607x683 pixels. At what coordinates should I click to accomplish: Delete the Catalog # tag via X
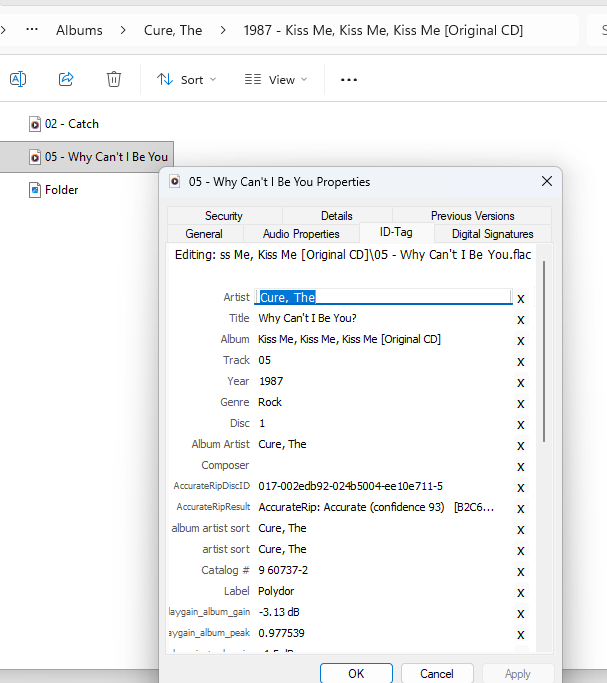[520, 571]
